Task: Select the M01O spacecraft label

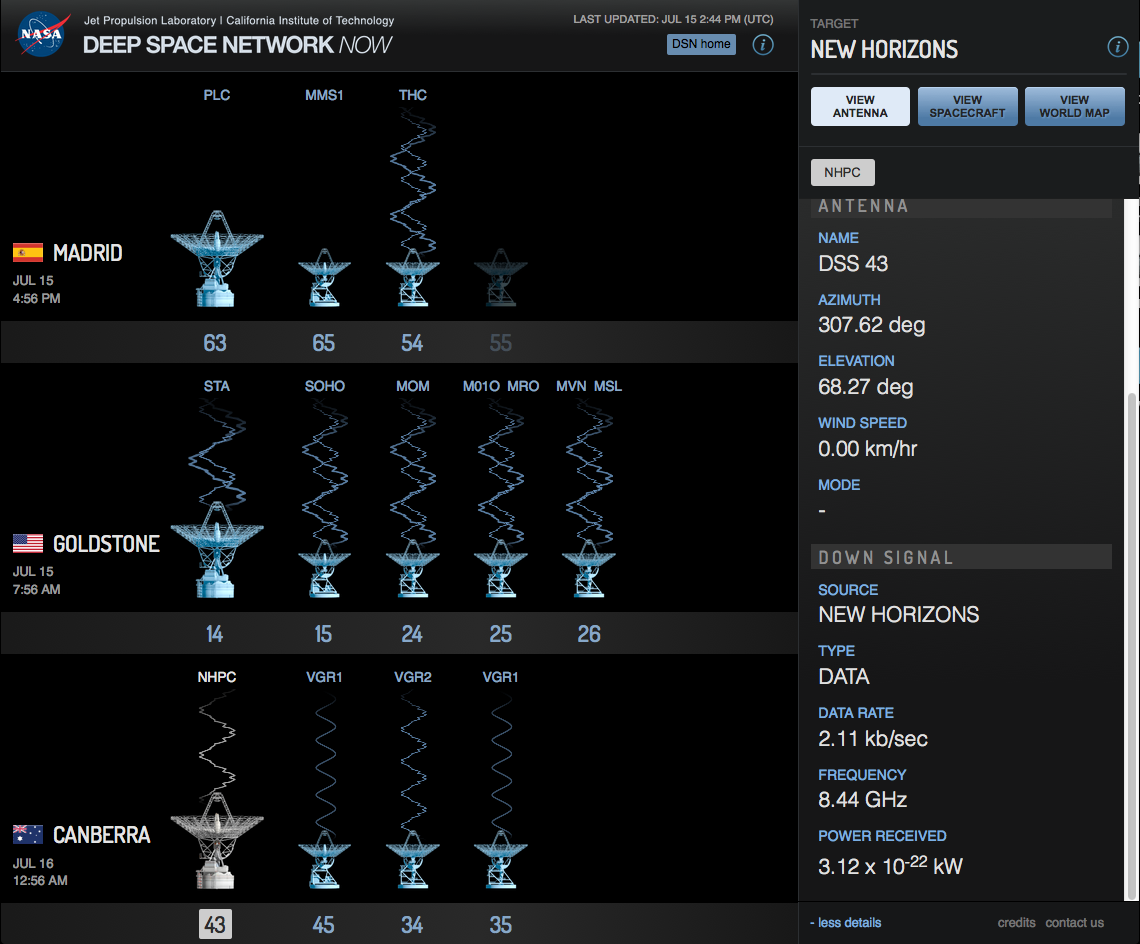Action: 481,386
